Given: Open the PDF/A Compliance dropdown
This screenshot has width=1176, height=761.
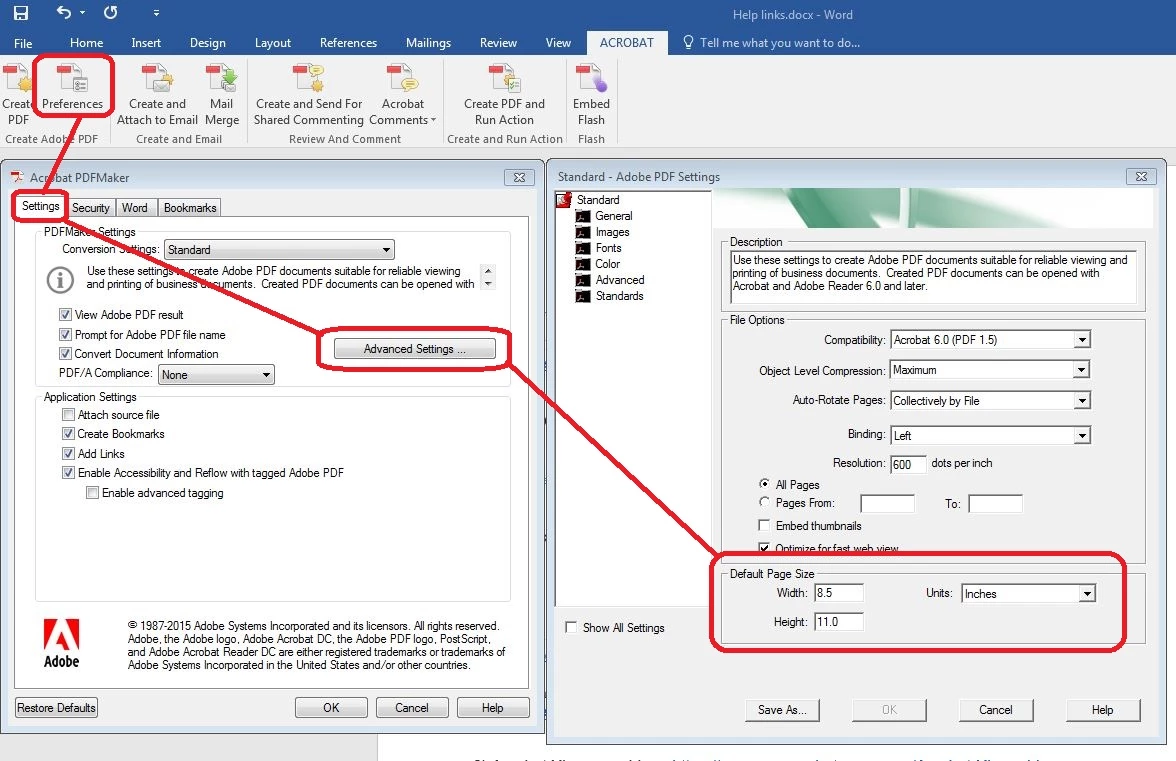Looking at the screenshot, I should (x=216, y=375).
